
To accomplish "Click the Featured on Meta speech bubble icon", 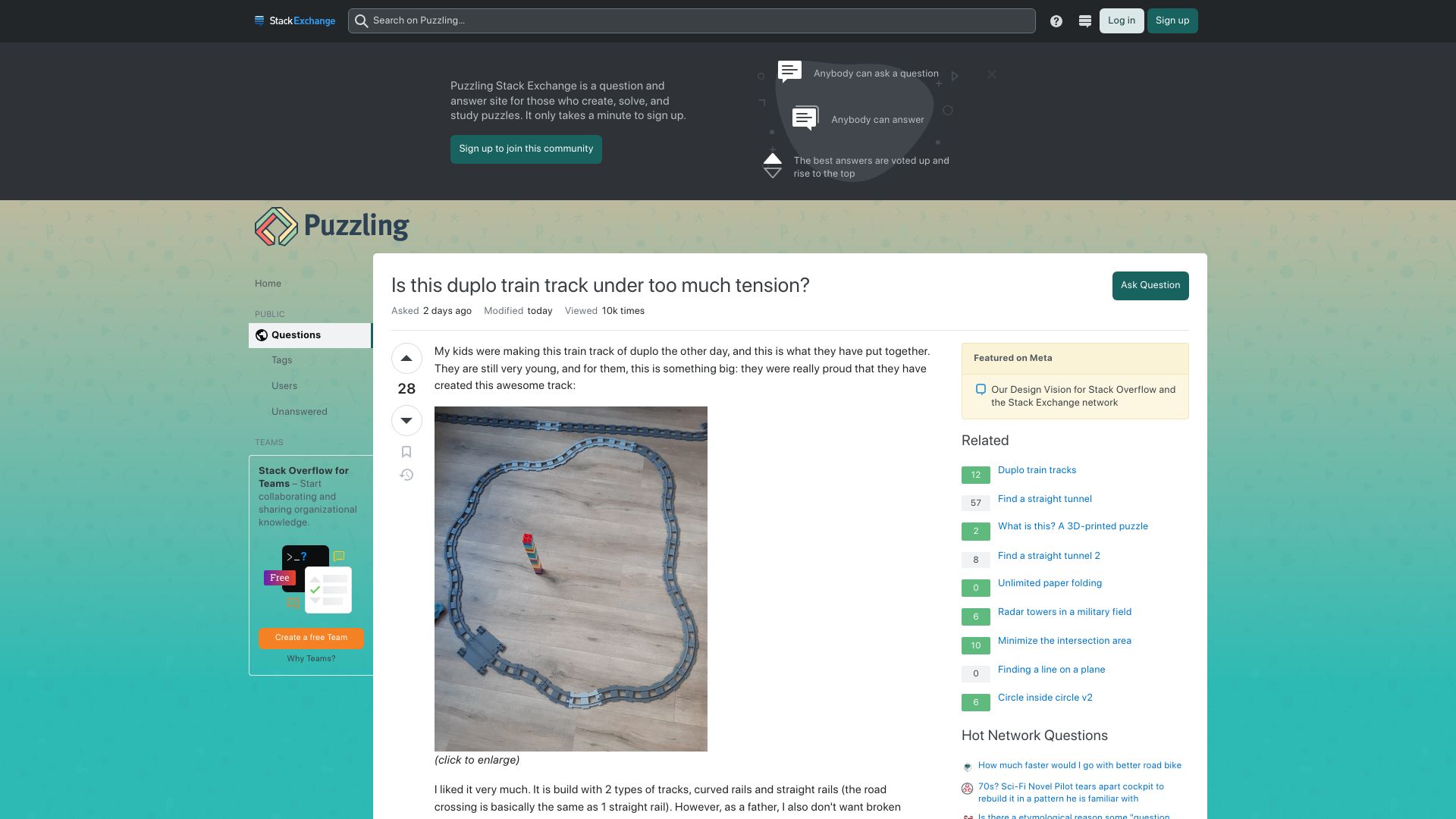I will tap(981, 390).
